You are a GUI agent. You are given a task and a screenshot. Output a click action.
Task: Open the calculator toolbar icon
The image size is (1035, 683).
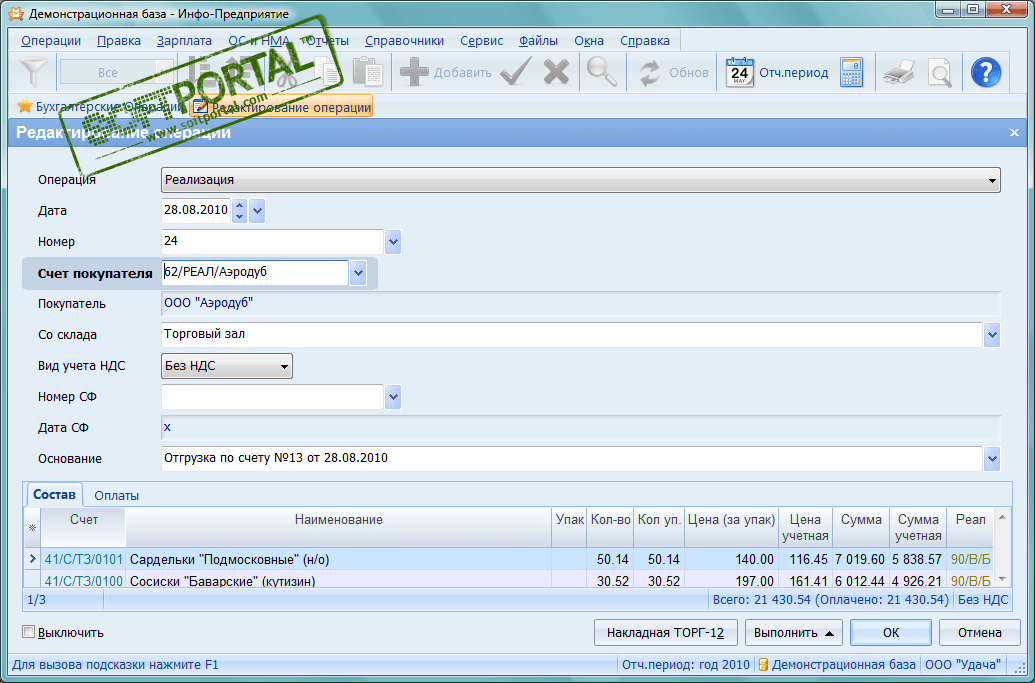(851, 72)
